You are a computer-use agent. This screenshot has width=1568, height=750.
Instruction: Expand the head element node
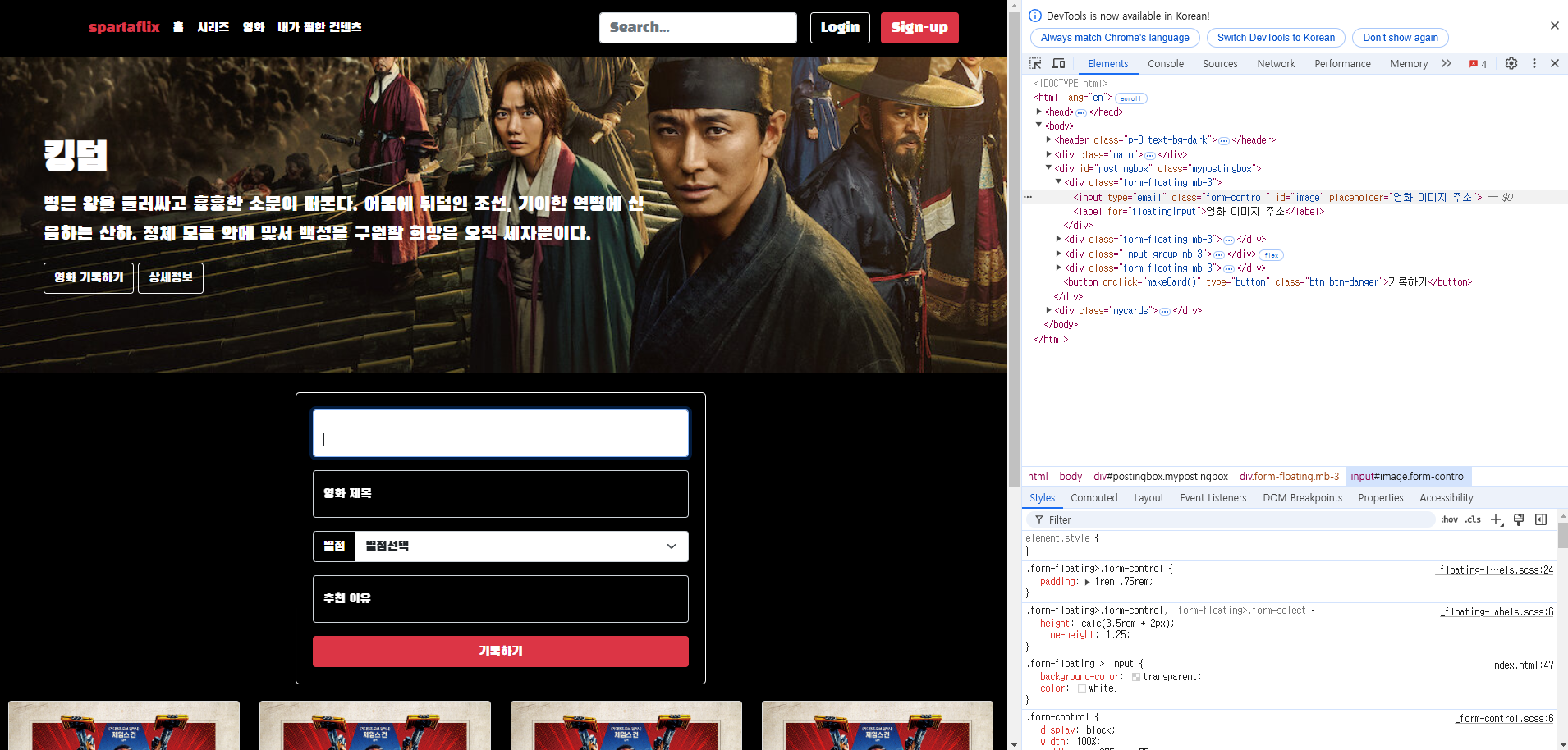tap(1039, 112)
